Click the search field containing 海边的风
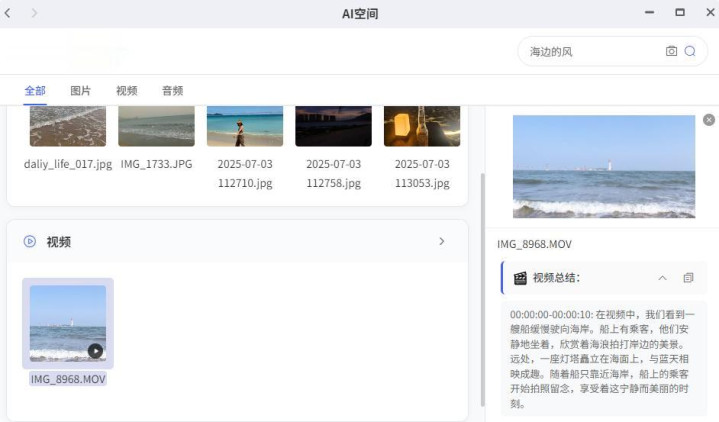 590,51
